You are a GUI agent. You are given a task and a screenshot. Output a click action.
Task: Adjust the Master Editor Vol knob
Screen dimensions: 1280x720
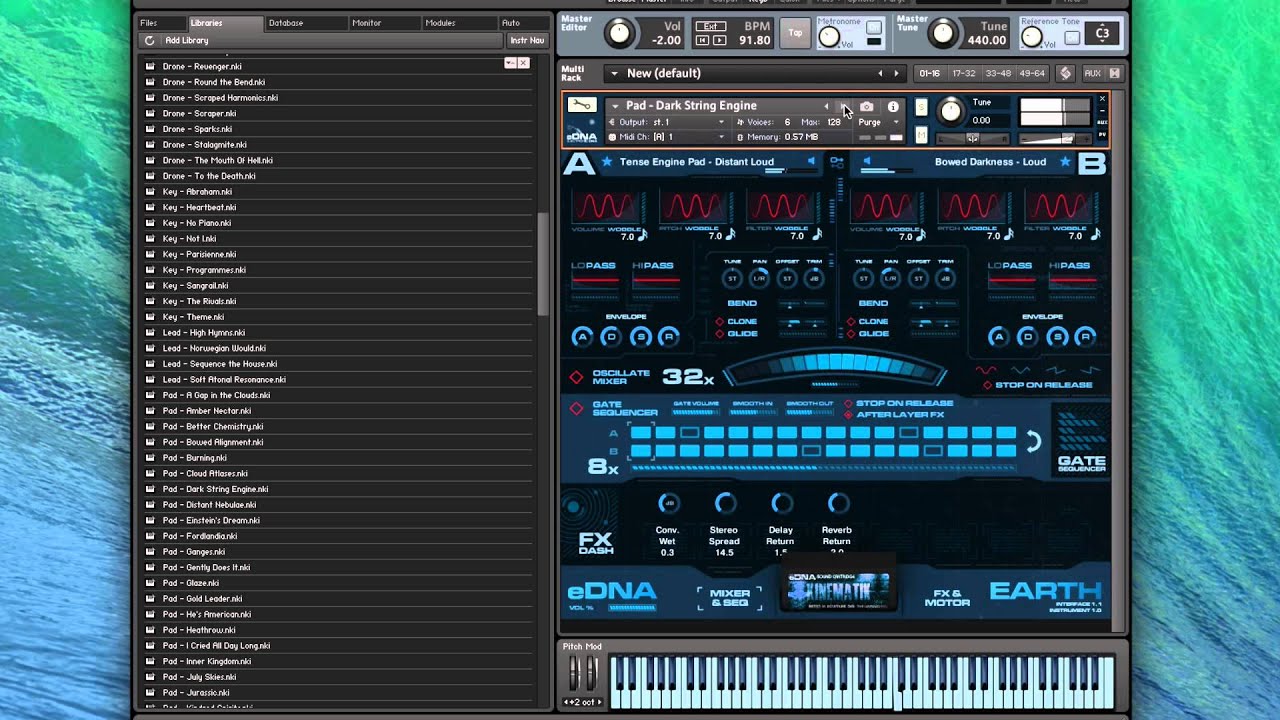click(620, 34)
